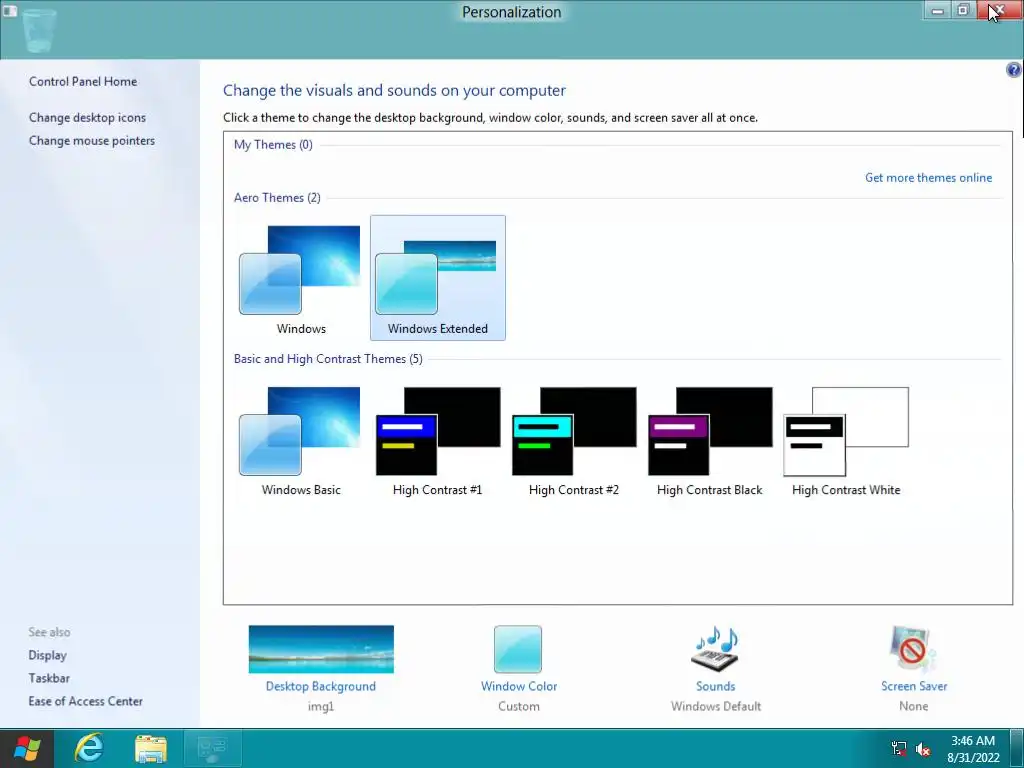Click the Screen Saver link text
Screen dimensions: 1024x768
click(914, 686)
